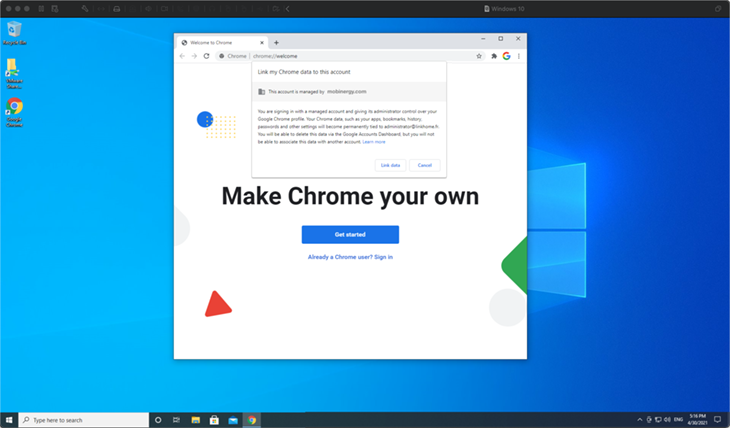The image size is (730, 428).
Task: Open the Windows Start menu
Action: point(10,420)
